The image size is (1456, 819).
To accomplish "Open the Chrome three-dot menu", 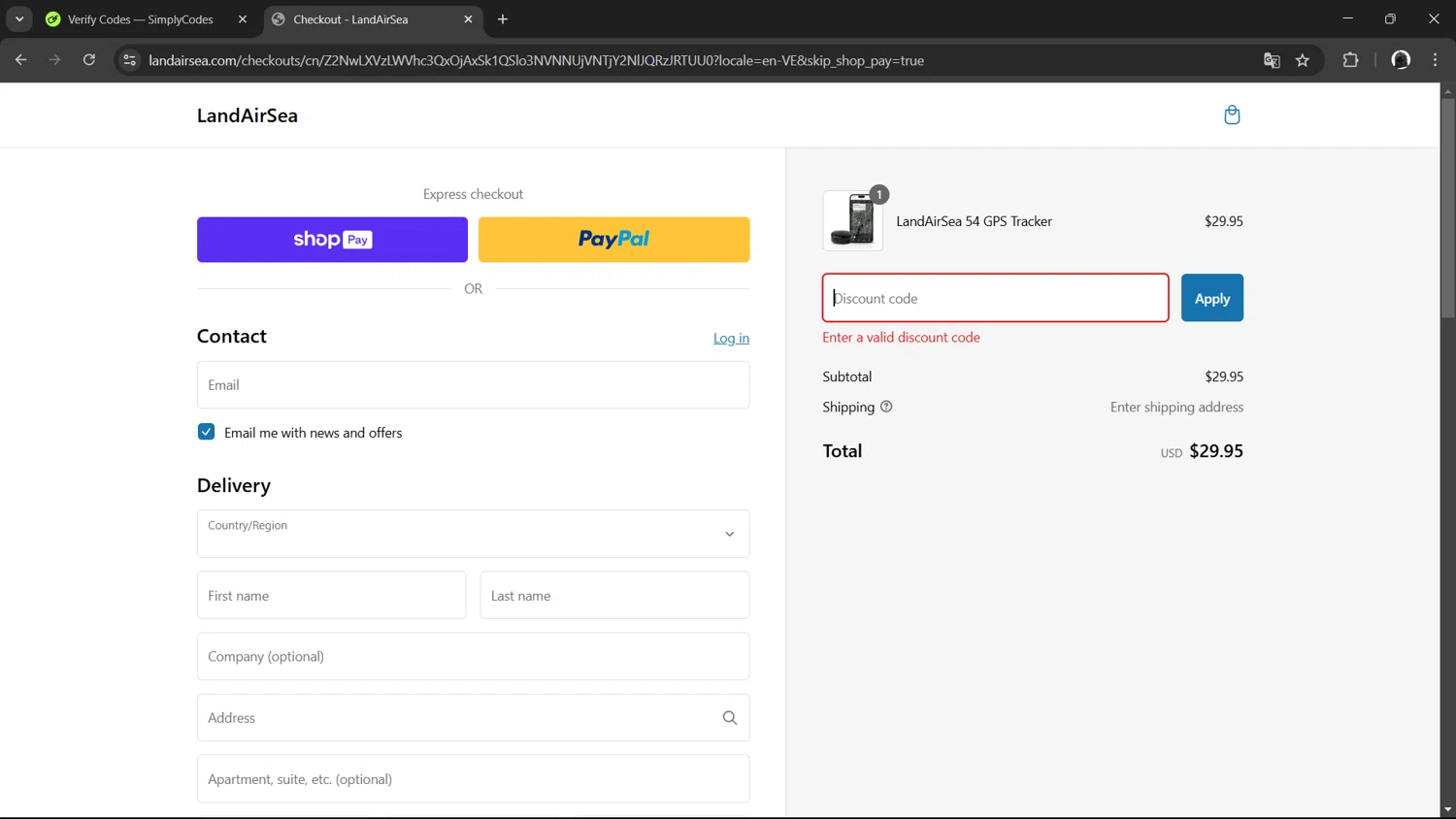I will 1436,60.
